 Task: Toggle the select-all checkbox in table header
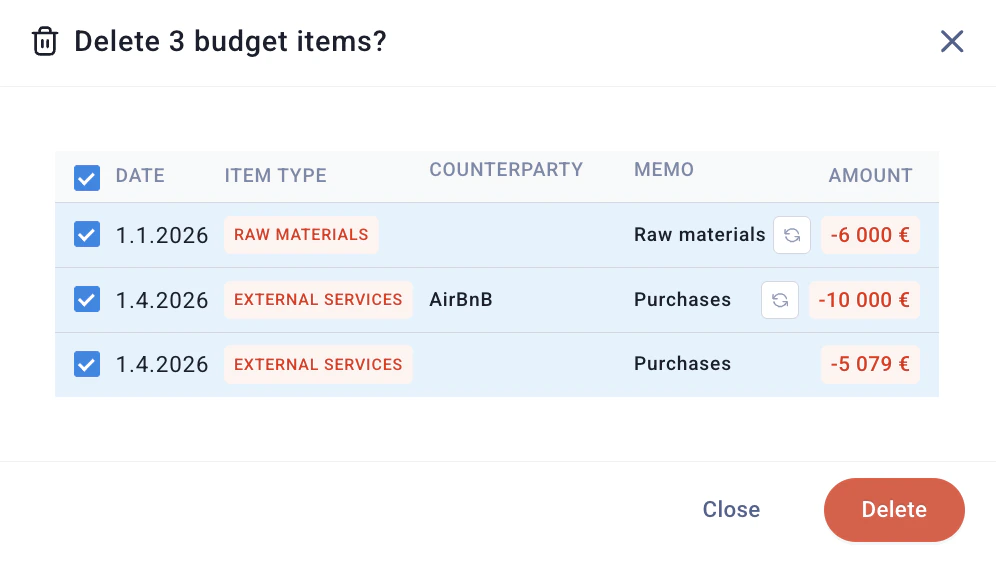(x=87, y=178)
